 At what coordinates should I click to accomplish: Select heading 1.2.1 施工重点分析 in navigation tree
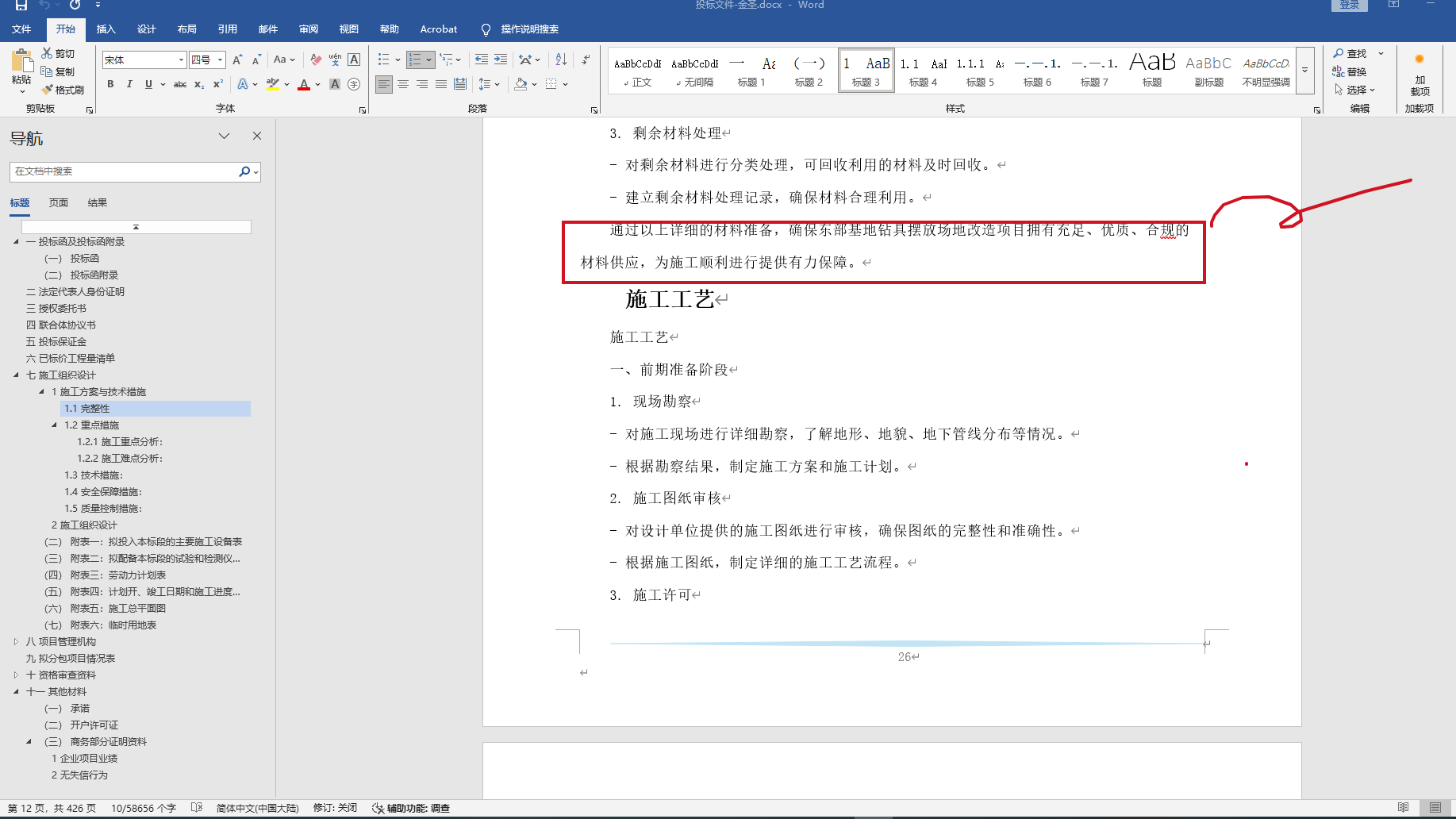click(120, 442)
